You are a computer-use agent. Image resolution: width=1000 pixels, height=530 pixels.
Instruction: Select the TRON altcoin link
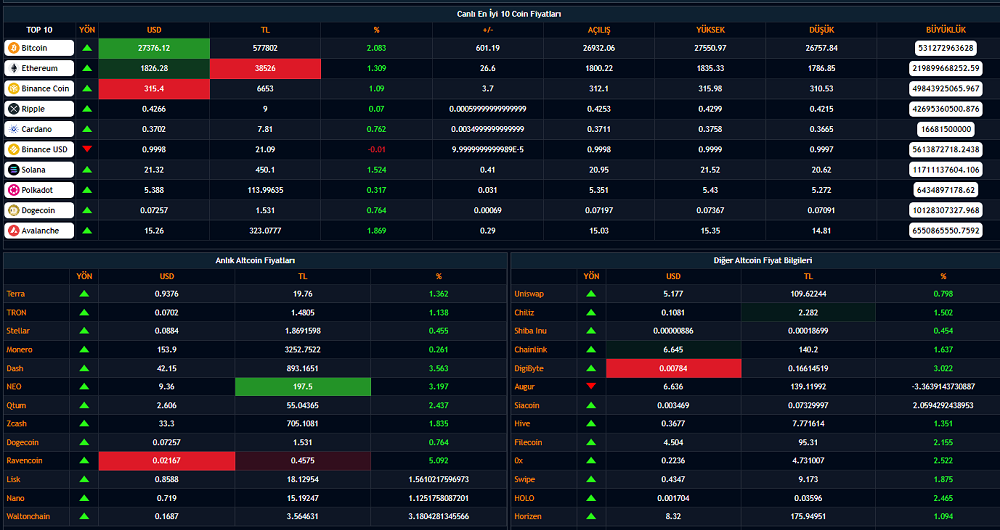tap(17, 313)
